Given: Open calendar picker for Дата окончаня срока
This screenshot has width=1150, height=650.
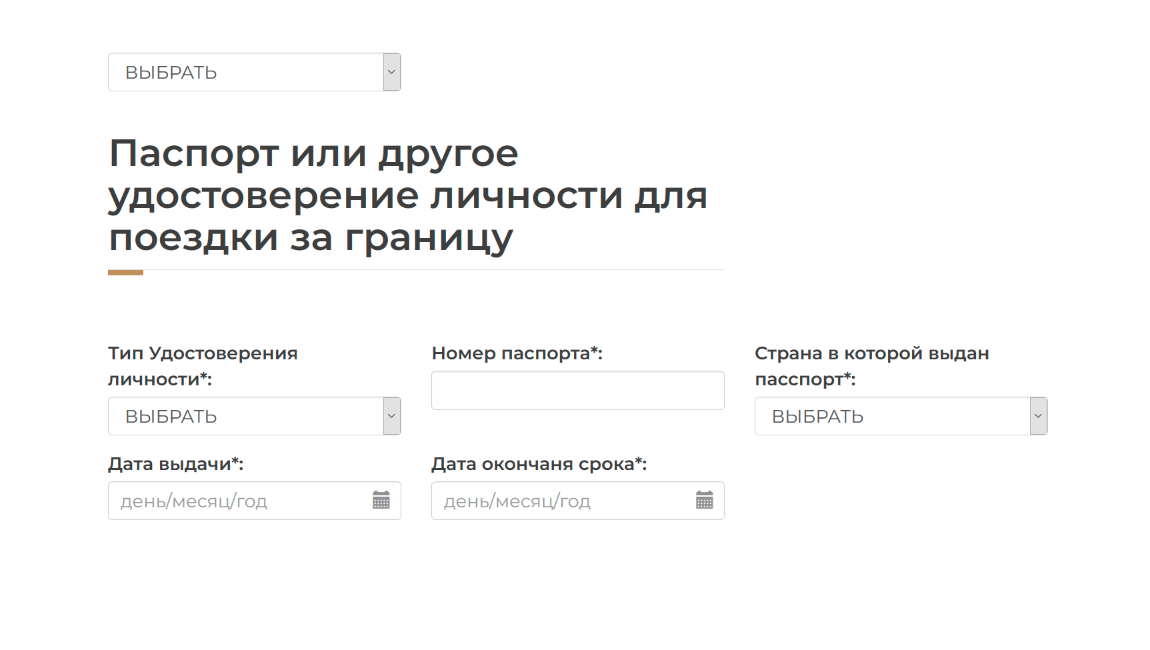Looking at the screenshot, I should (x=704, y=500).
